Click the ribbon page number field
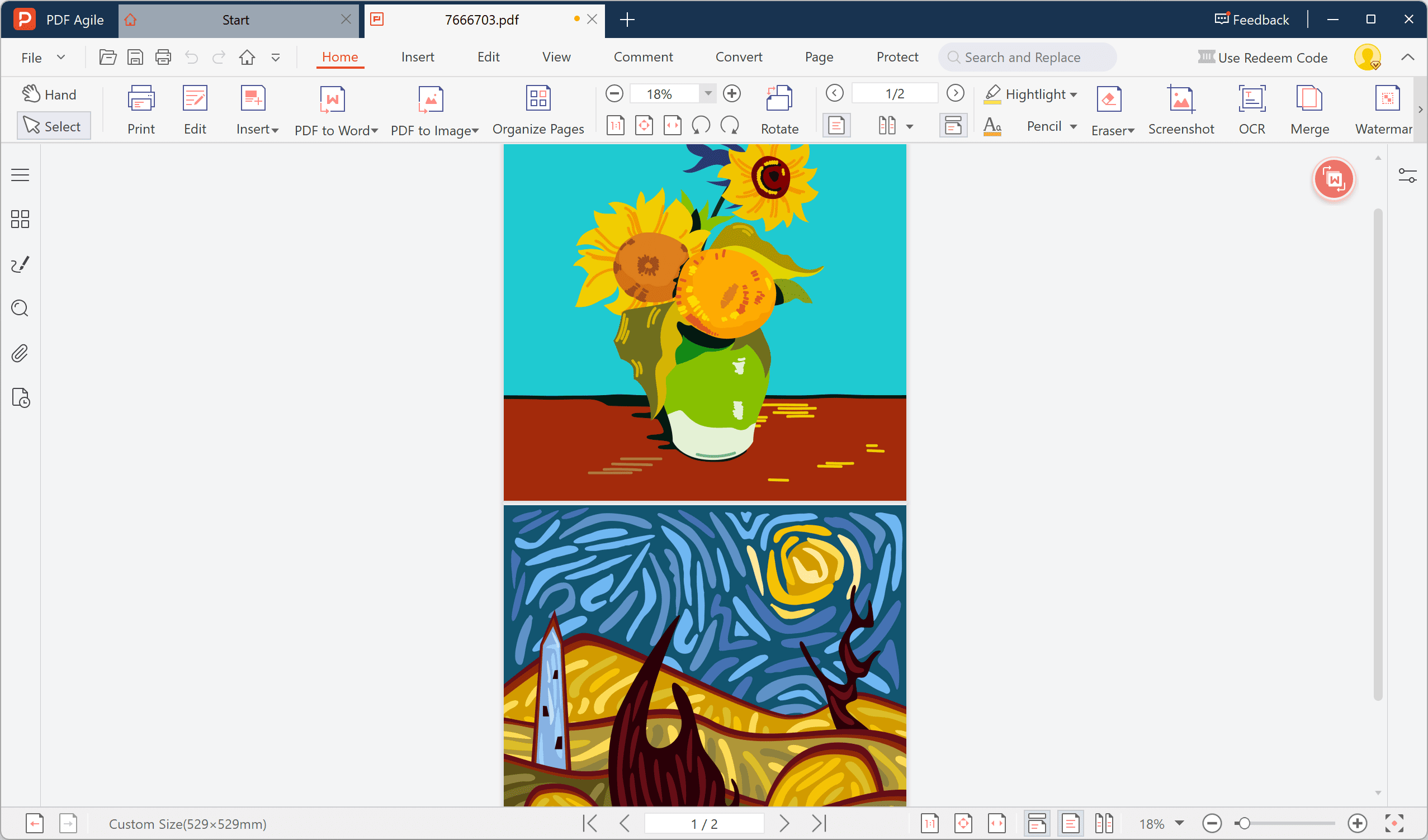The width and height of the screenshot is (1428, 840). [895, 93]
